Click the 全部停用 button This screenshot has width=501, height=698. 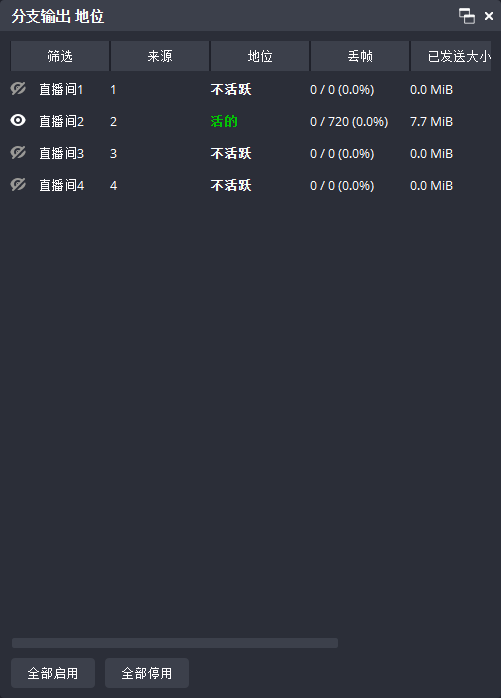coord(147,673)
